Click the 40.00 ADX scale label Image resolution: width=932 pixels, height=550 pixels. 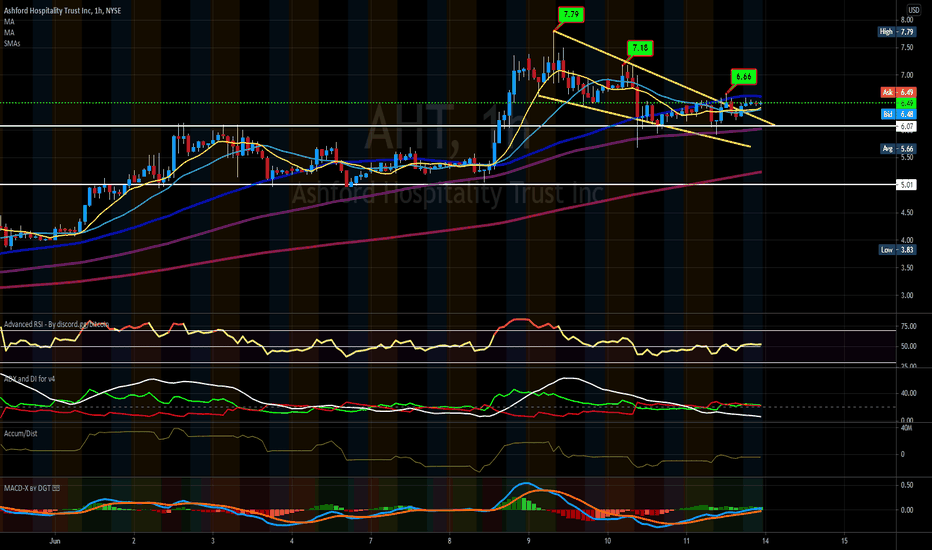(909, 393)
